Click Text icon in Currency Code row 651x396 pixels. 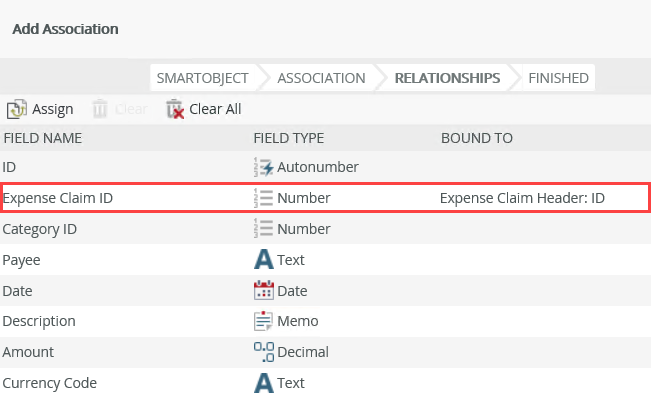coord(264,383)
